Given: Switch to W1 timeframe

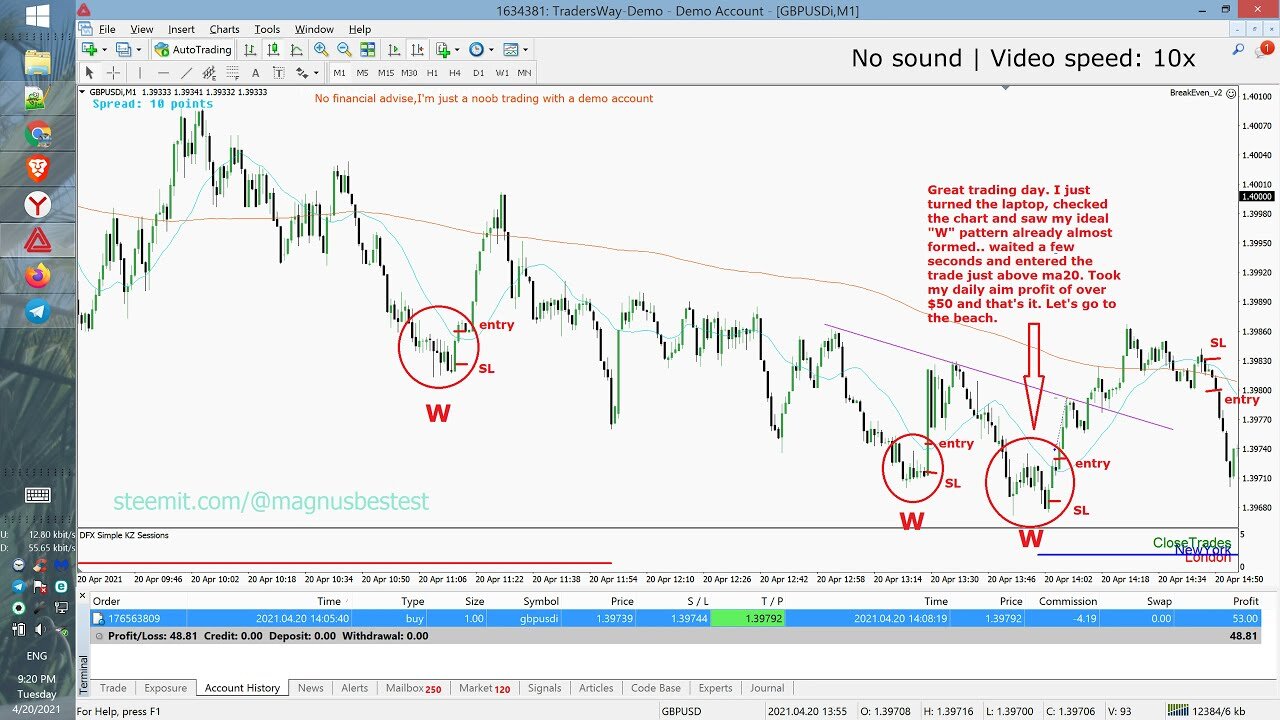Looking at the screenshot, I should [x=502, y=73].
